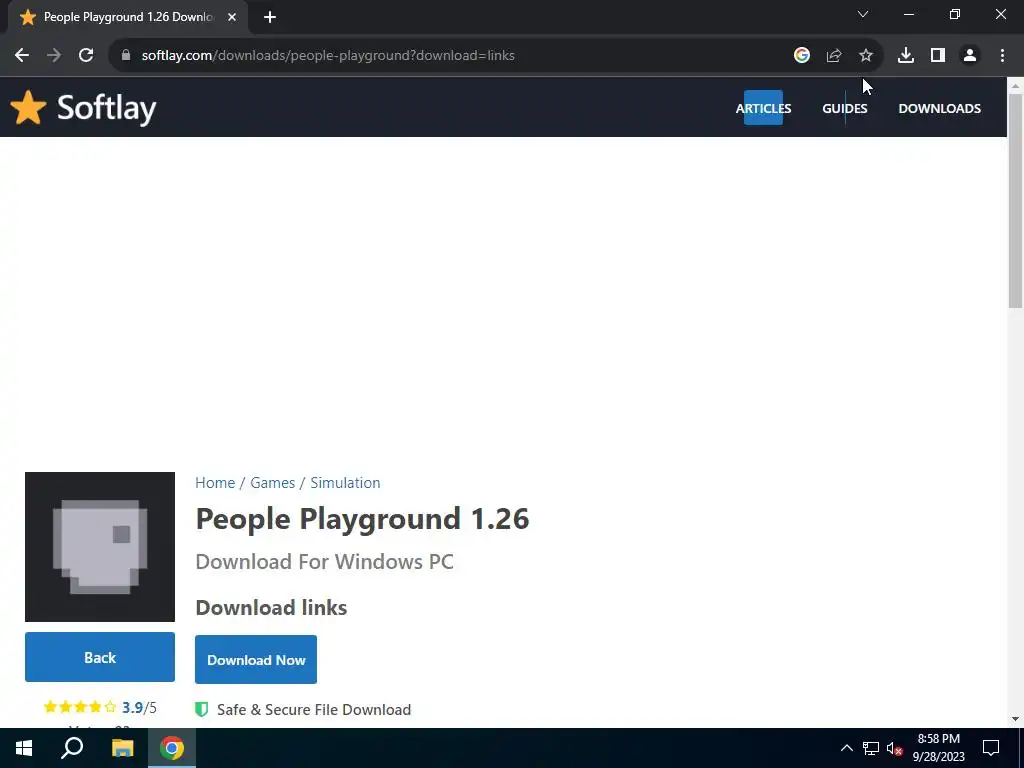Viewport: 1024px width, 768px height.
Task: Open File Explorer from taskbar
Action: [122, 748]
